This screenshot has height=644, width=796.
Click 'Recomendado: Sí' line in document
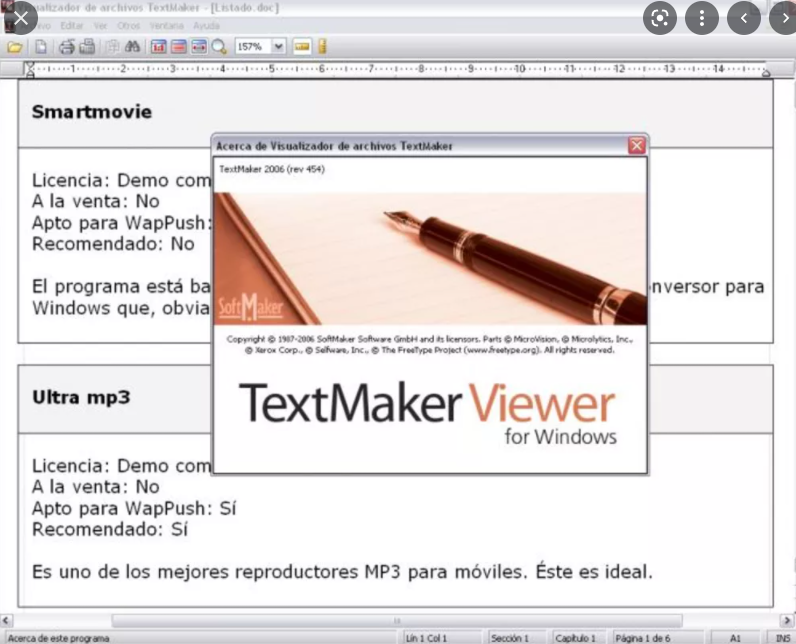click(110, 529)
